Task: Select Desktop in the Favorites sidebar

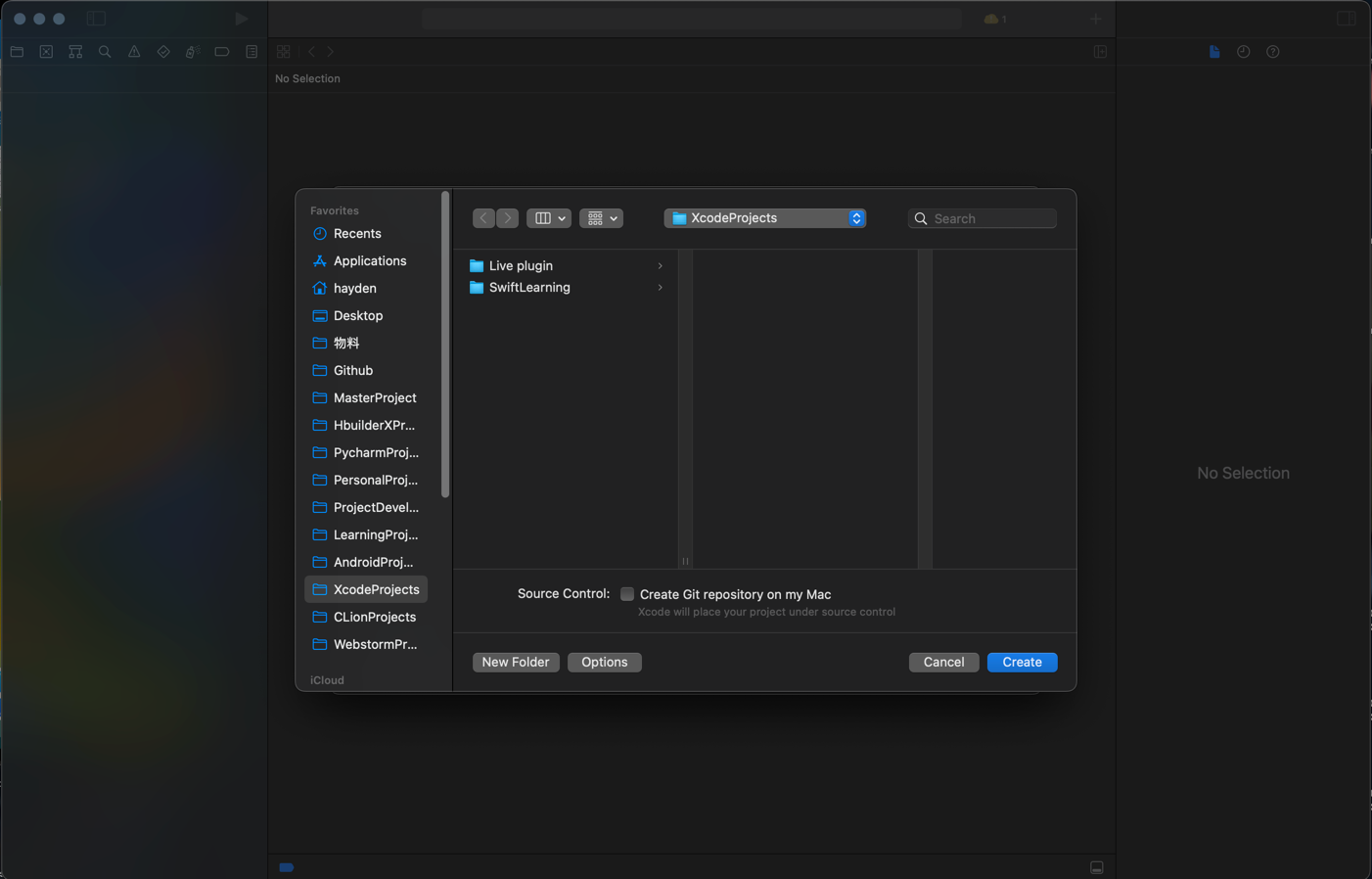Action: click(x=358, y=315)
